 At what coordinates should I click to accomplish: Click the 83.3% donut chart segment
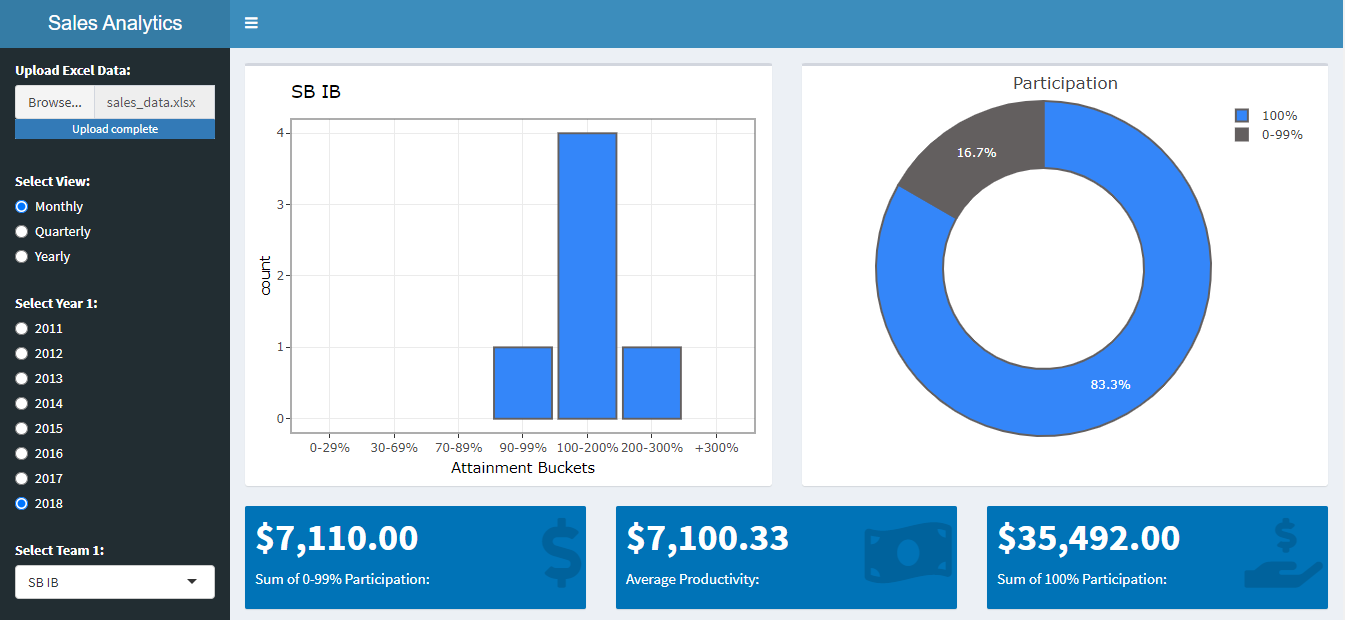tap(1111, 383)
